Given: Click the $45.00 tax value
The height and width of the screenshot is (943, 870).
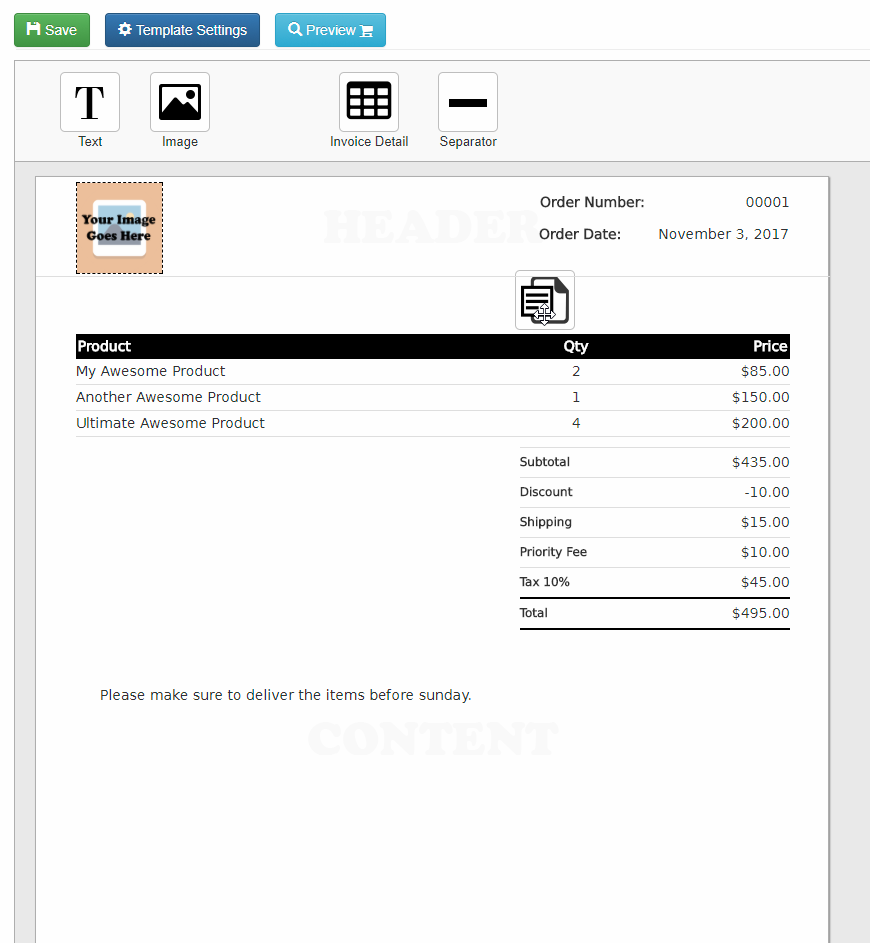Looking at the screenshot, I should pos(765,583).
